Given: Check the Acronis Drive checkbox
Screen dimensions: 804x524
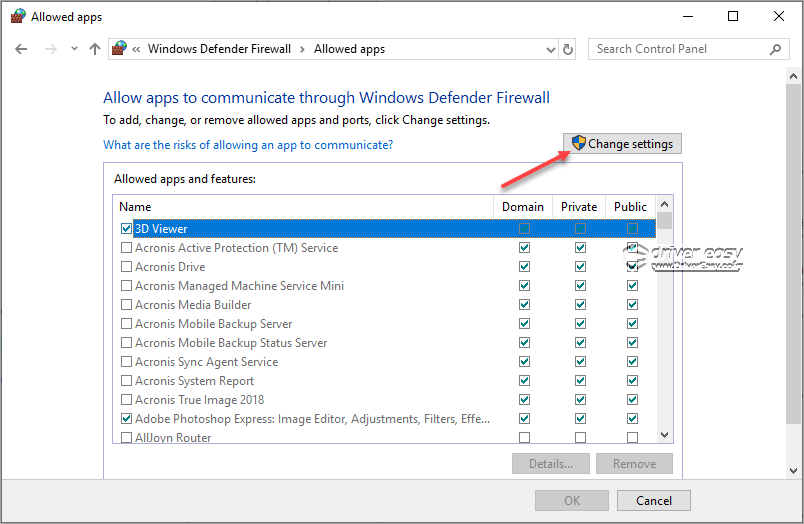Looking at the screenshot, I should pos(126,267).
